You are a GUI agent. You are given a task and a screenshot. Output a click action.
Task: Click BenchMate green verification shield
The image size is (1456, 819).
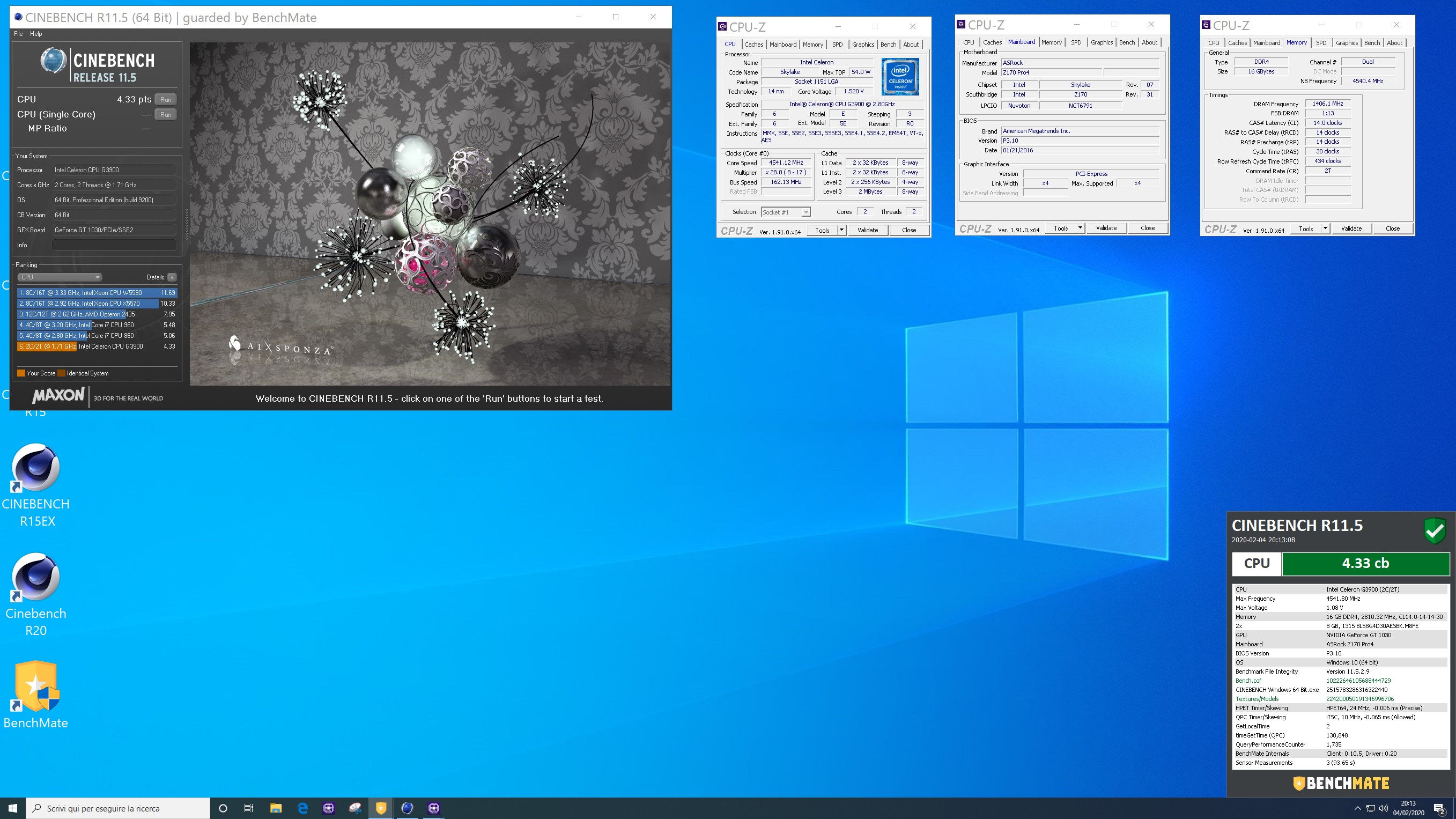1435,532
